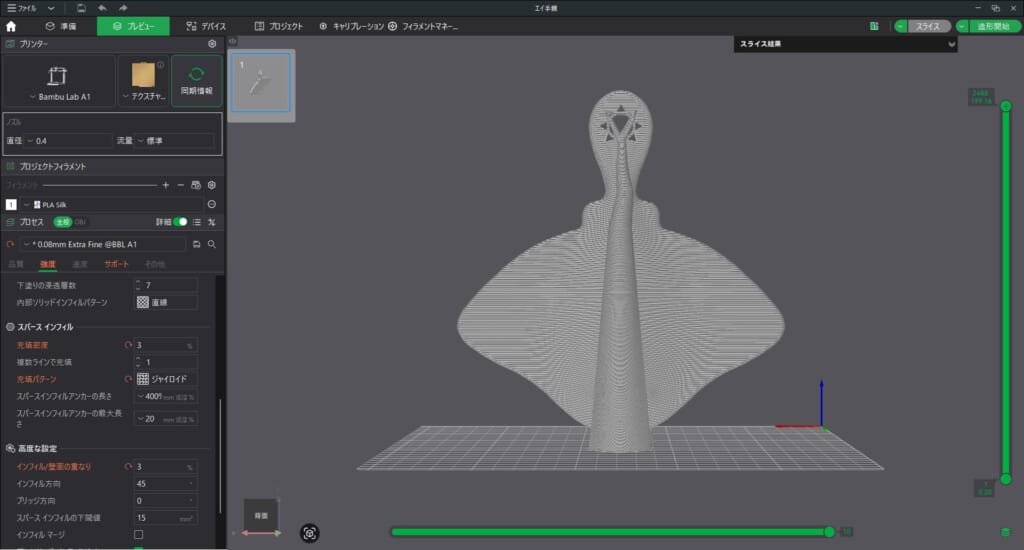Switch to the プレビュー tab
The height and width of the screenshot is (550, 1024).
(133, 26)
